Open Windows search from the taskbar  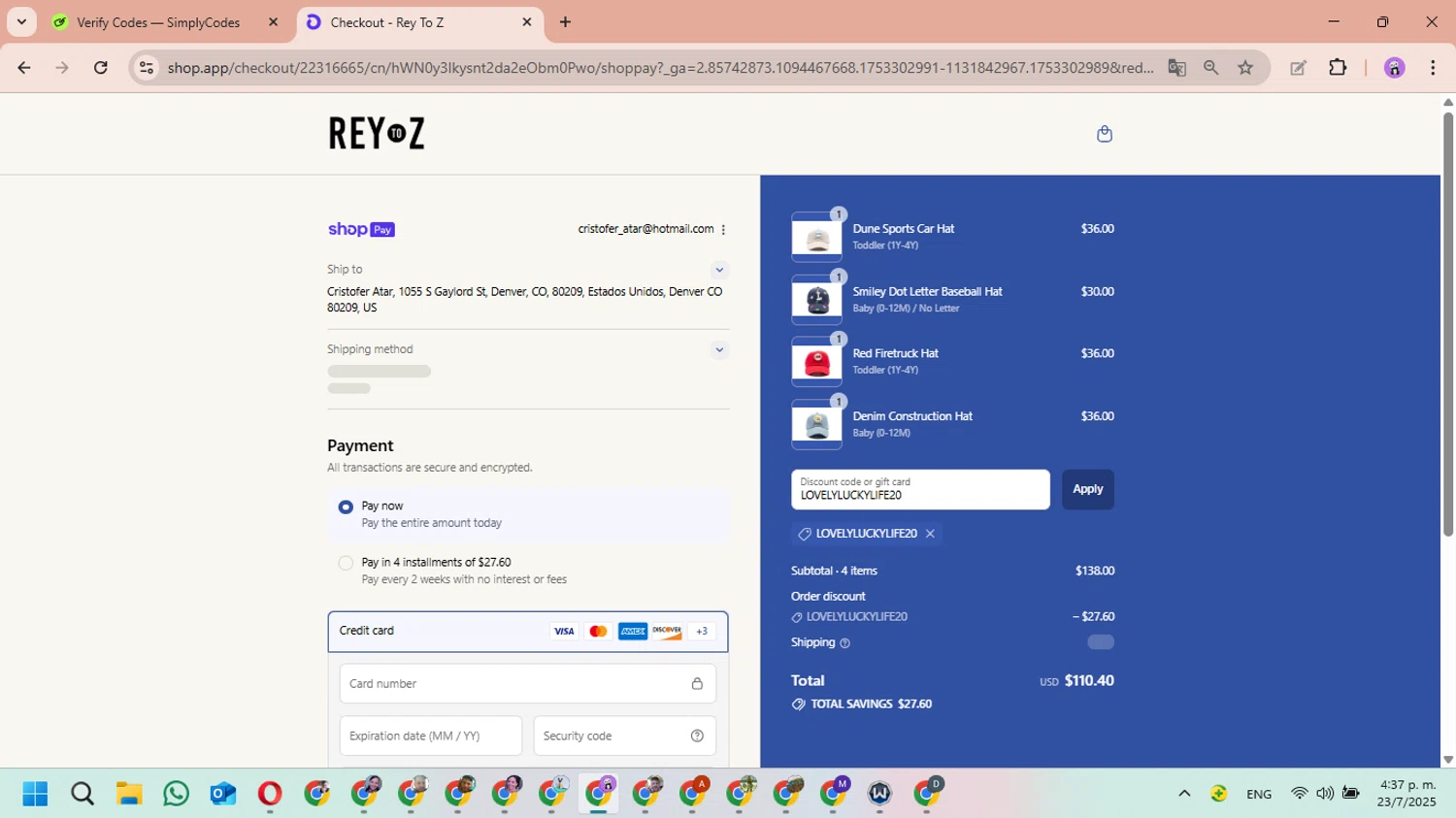pyautogui.click(x=83, y=794)
